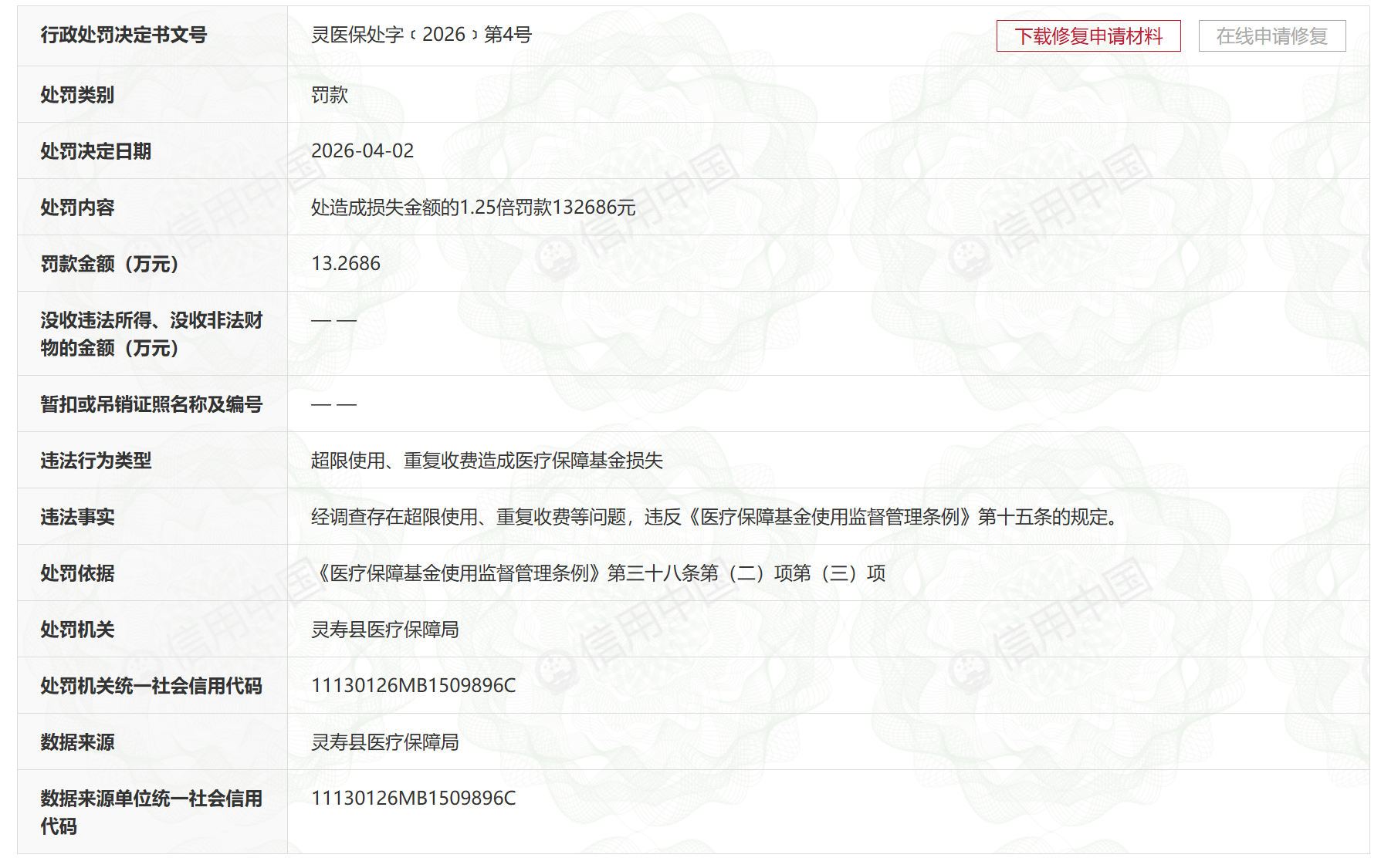Click the 罚款 value in 处罚类别 row
Screen dimensions: 1381x868
(x=330, y=95)
